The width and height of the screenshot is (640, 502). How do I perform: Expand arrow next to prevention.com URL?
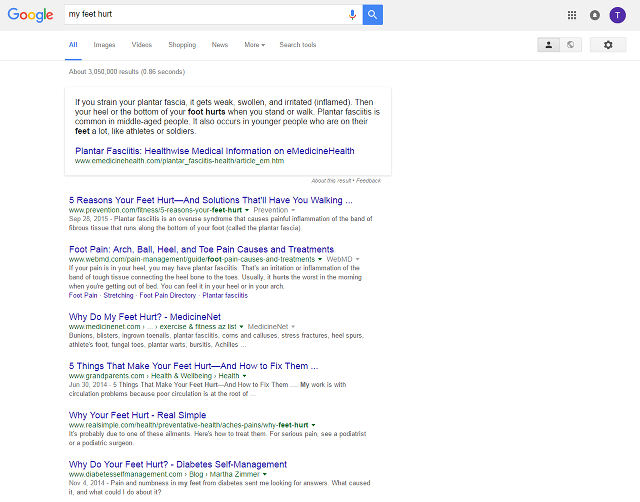247,210
